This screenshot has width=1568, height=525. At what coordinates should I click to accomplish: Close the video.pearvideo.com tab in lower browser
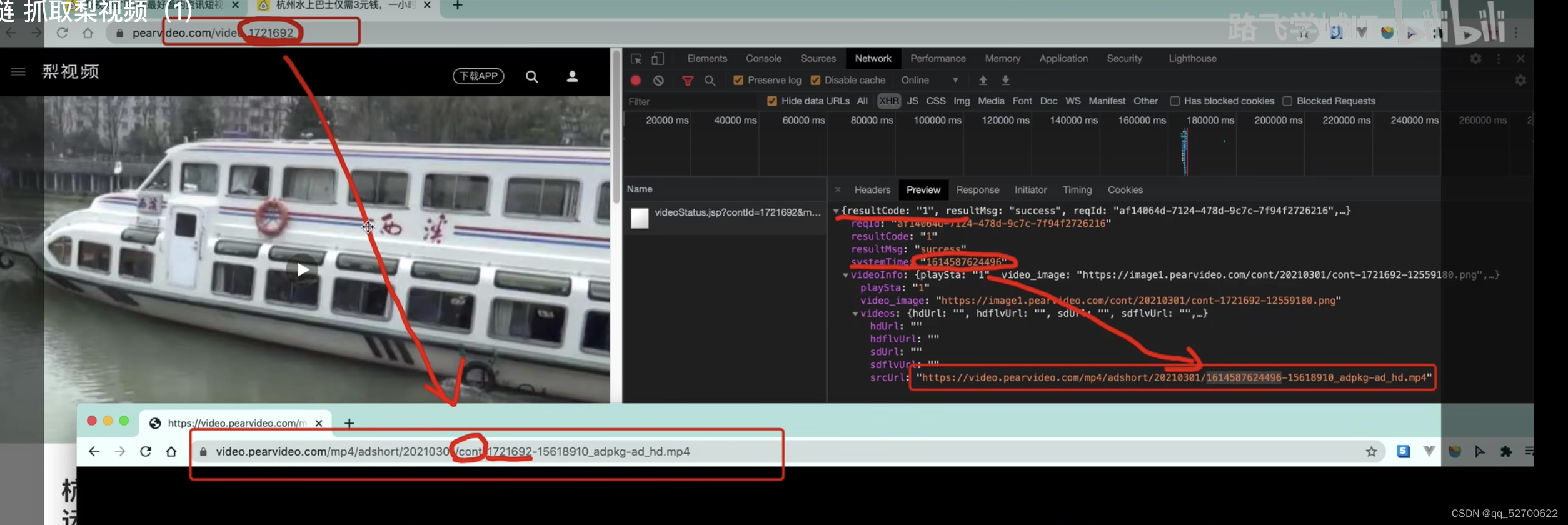pos(319,423)
